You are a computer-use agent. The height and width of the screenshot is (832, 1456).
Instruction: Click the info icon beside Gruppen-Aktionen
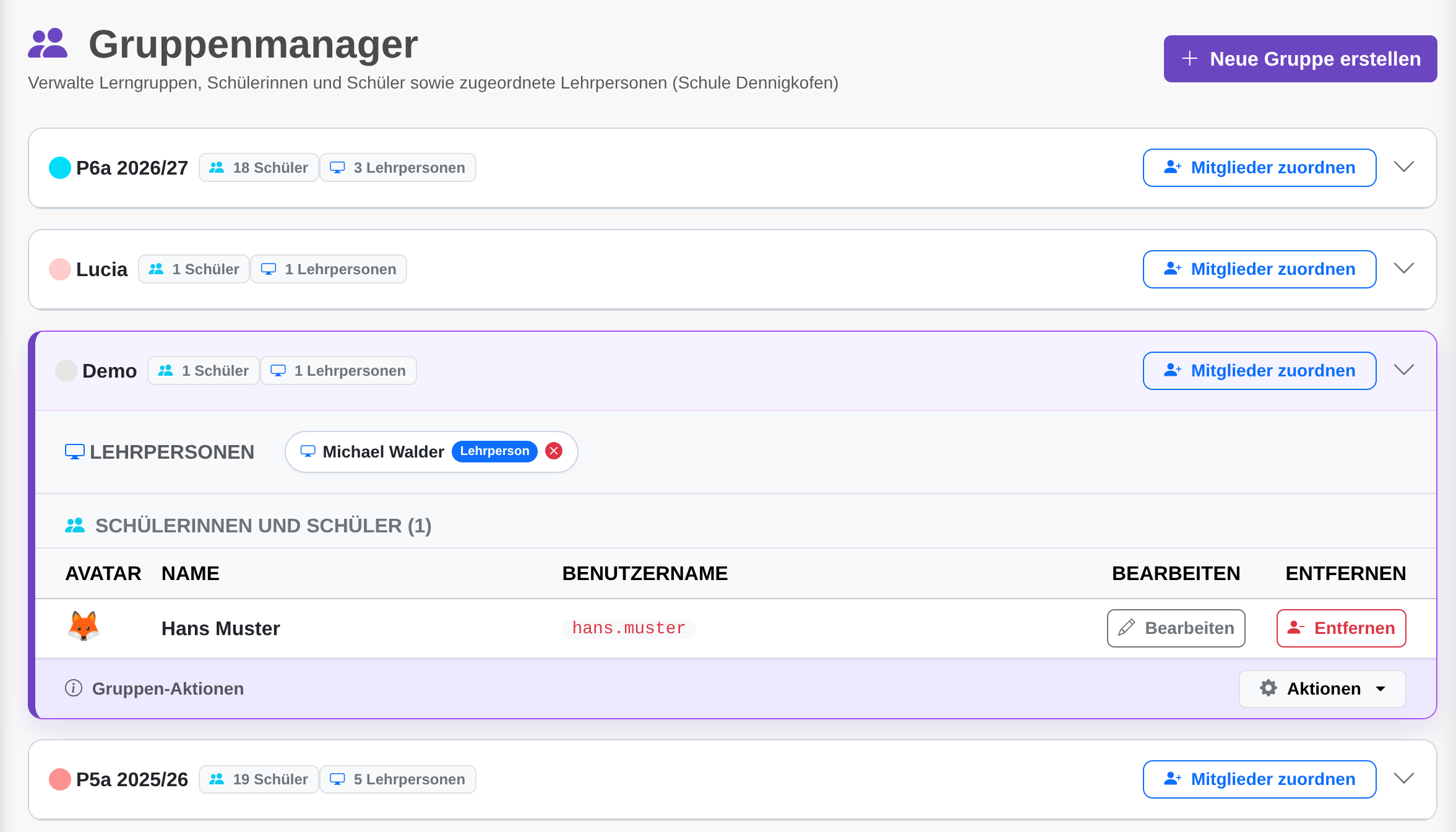74,688
